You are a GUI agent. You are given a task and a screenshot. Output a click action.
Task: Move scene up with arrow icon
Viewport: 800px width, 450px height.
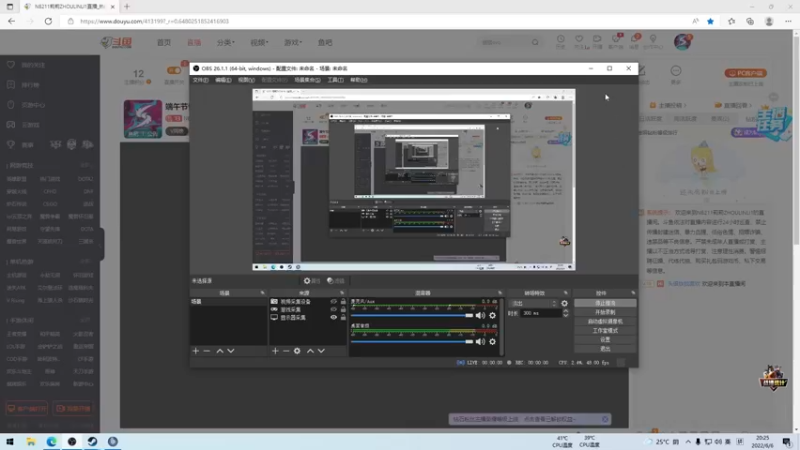pyautogui.click(x=219, y=351)
